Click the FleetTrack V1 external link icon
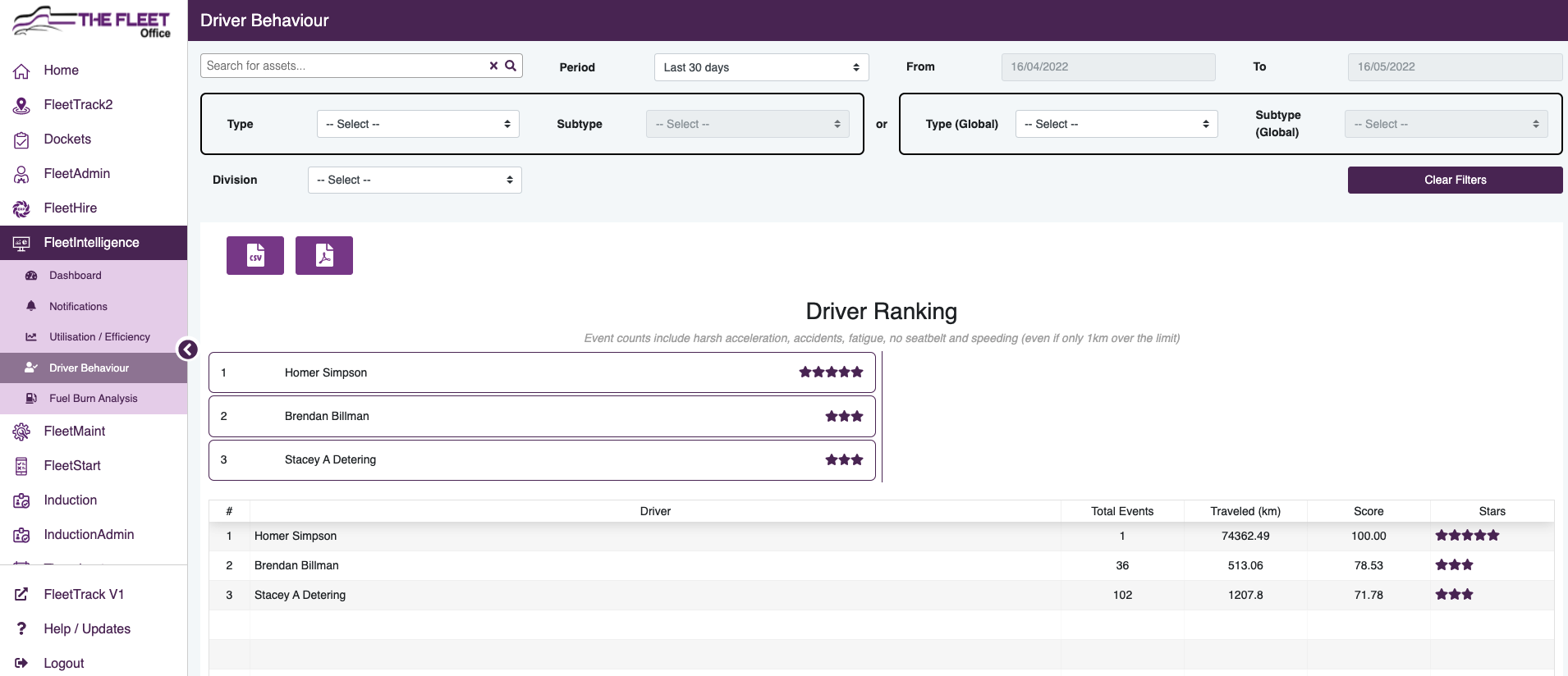This screenshot has width=1568, height=676. click(21, 594)
